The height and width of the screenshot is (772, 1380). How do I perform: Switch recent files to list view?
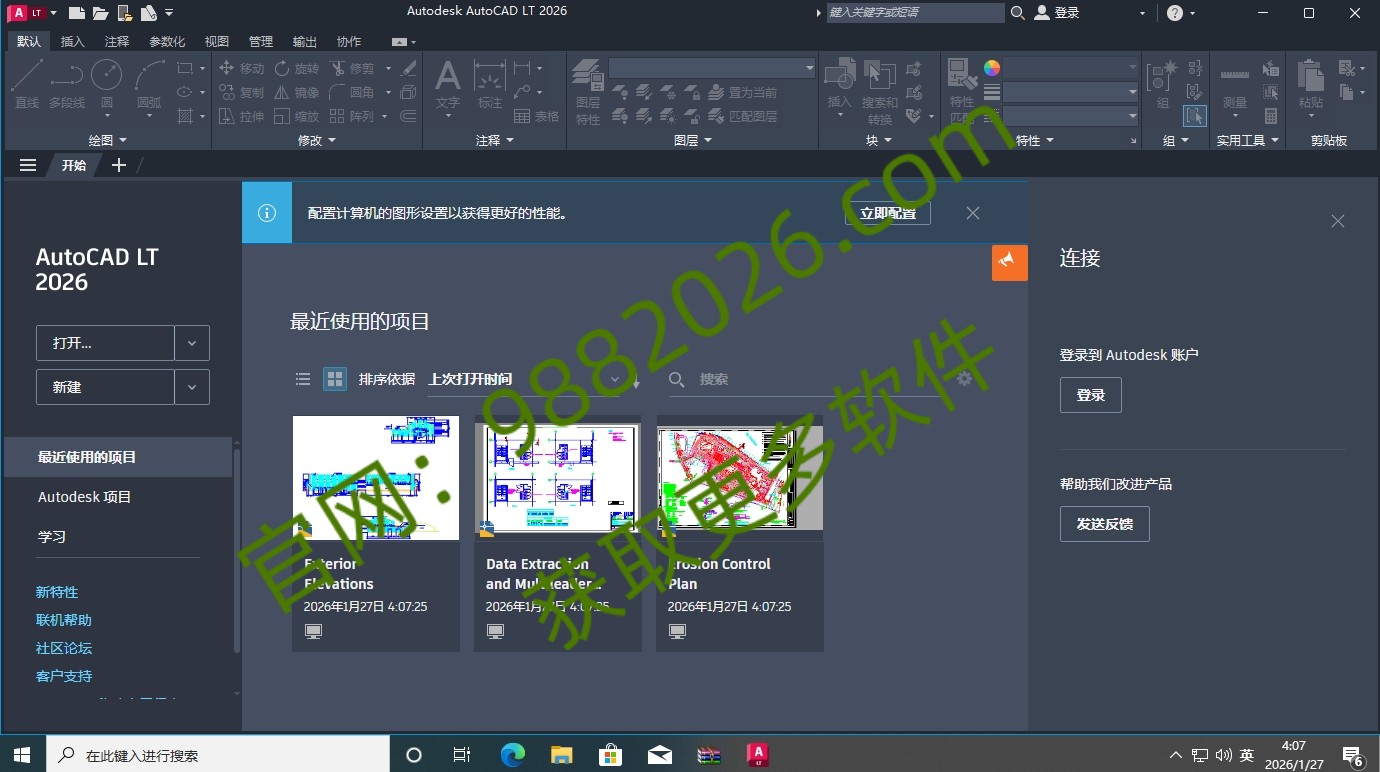click(x=303, y=379)
